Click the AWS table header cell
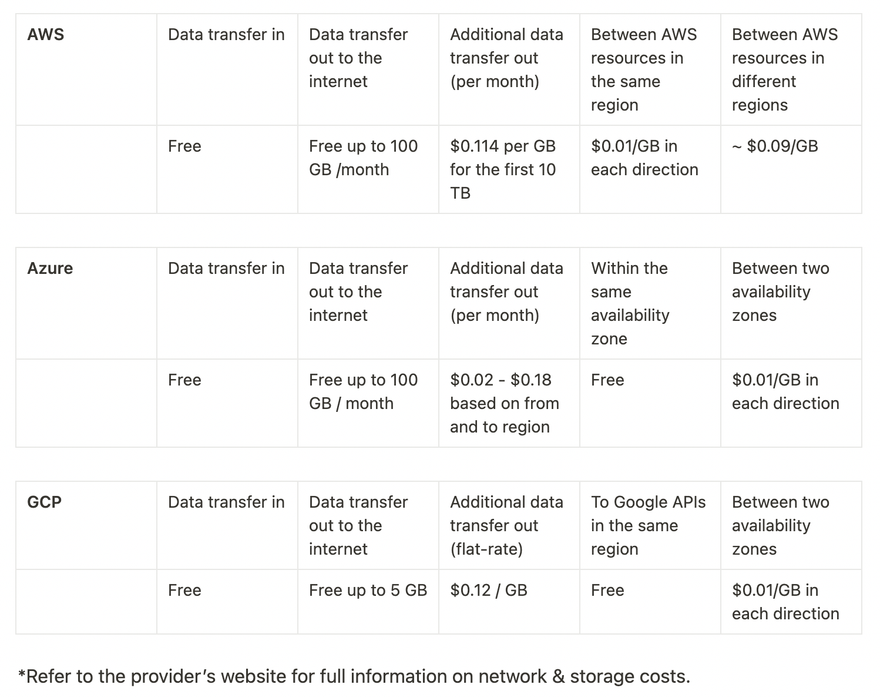This screenshot has width=880, height=697. 86,70
